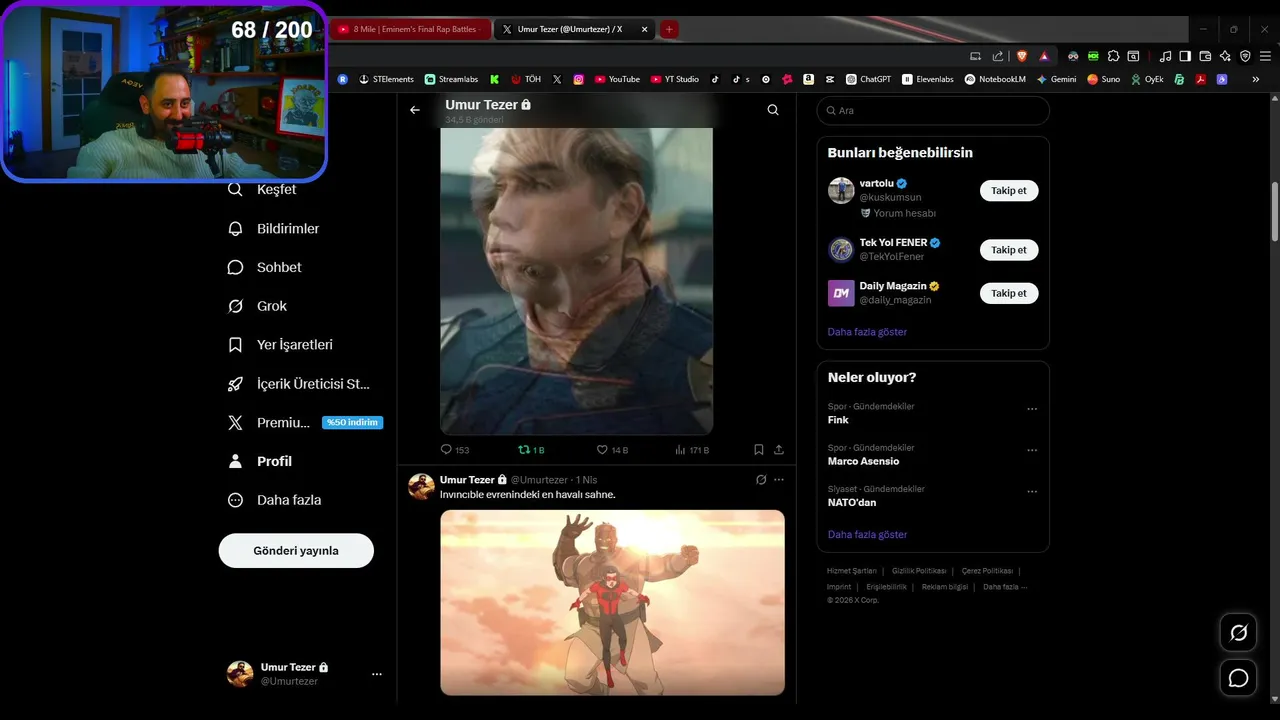Click Daha fazla göster under suggestions
Image resolution: width=1280 pixels, height=720 pixels.
867,332
